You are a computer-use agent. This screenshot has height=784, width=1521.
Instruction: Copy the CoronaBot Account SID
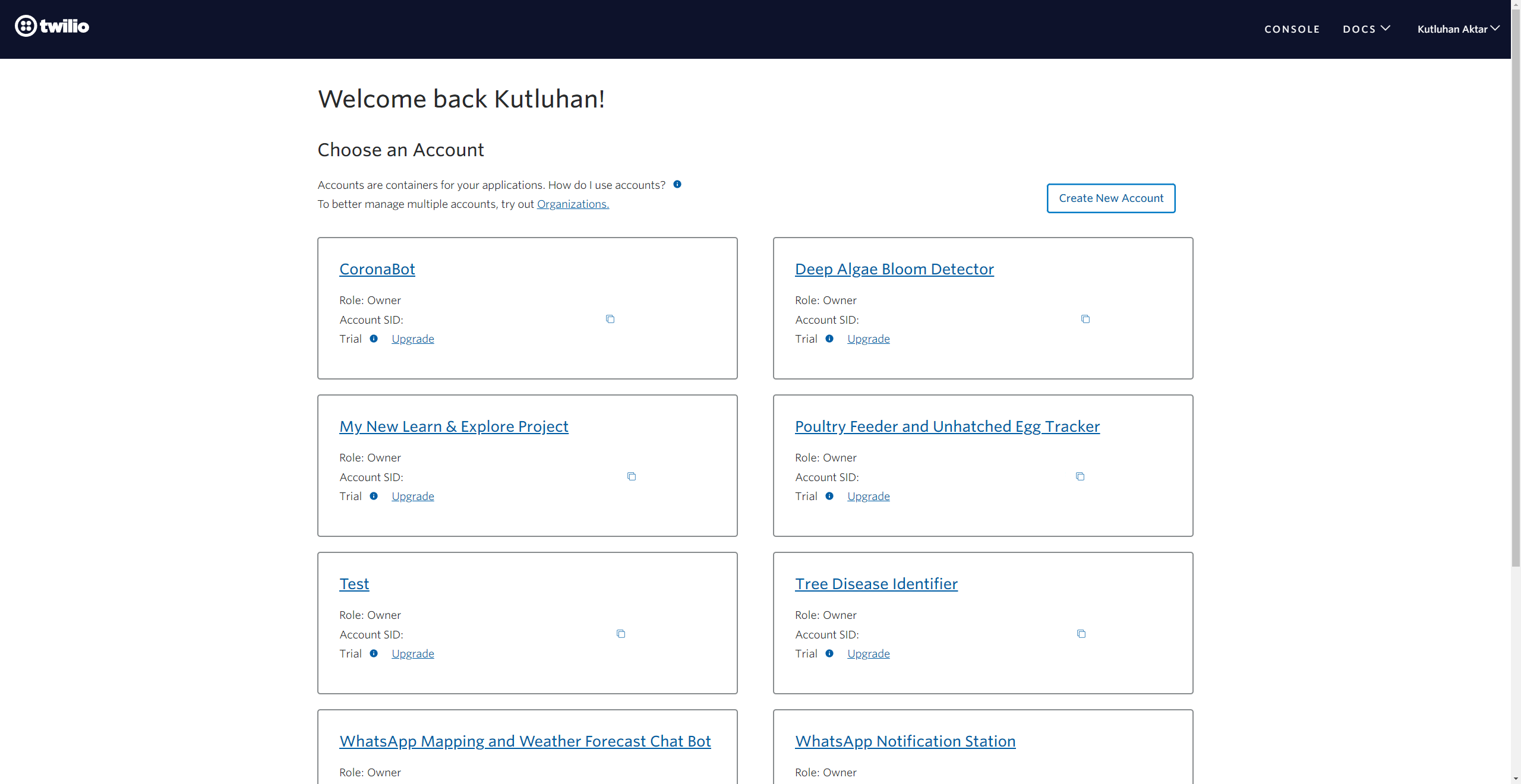(610, 319)
